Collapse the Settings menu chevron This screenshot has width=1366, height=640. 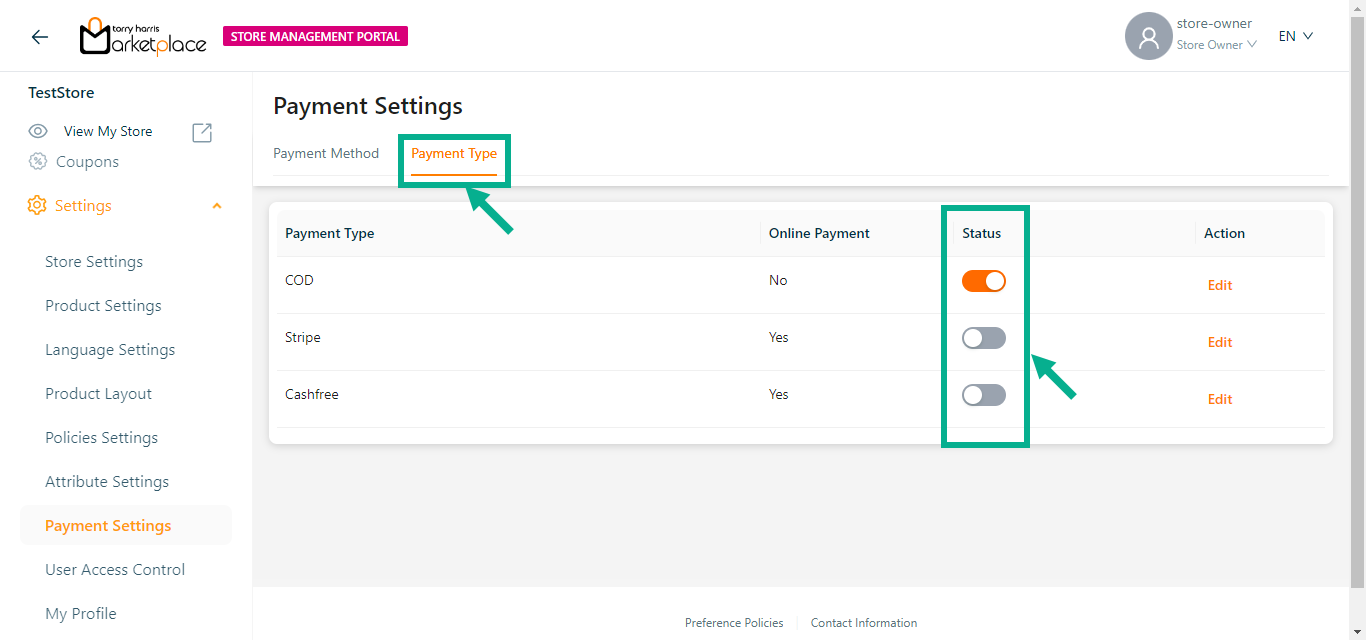coord(217,206)
